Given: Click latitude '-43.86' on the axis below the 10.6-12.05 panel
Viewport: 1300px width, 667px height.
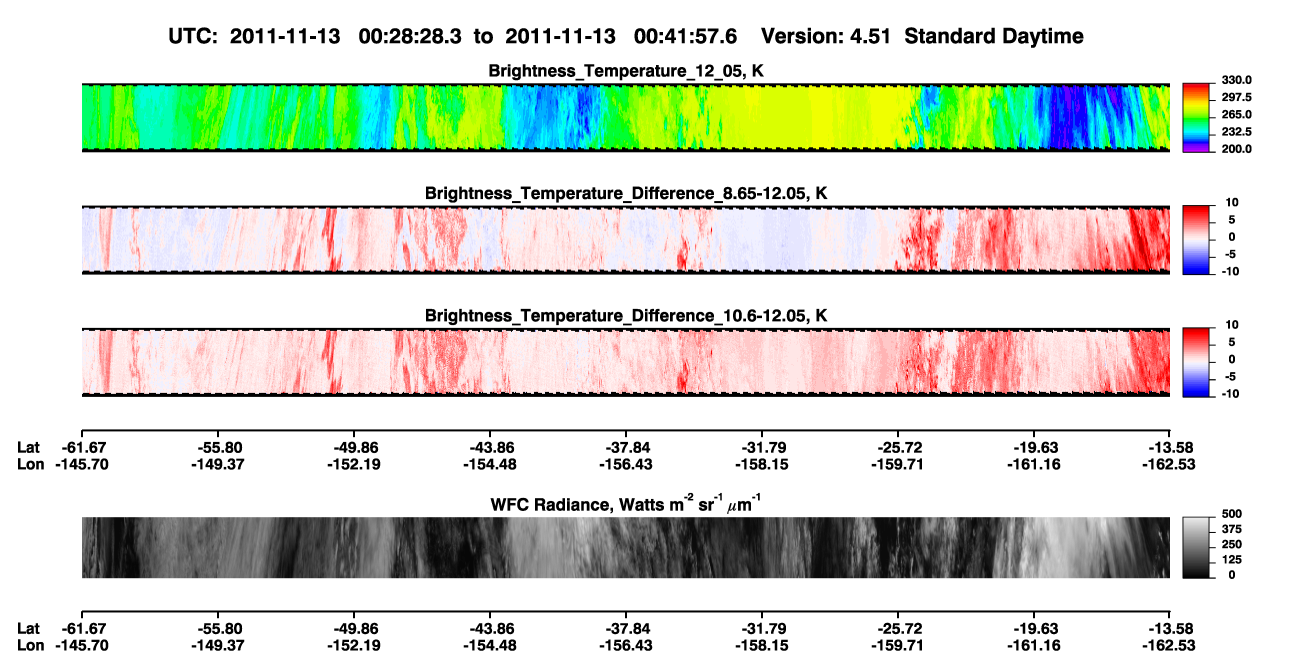Looking at the screenshot, I should pos(490,447).
